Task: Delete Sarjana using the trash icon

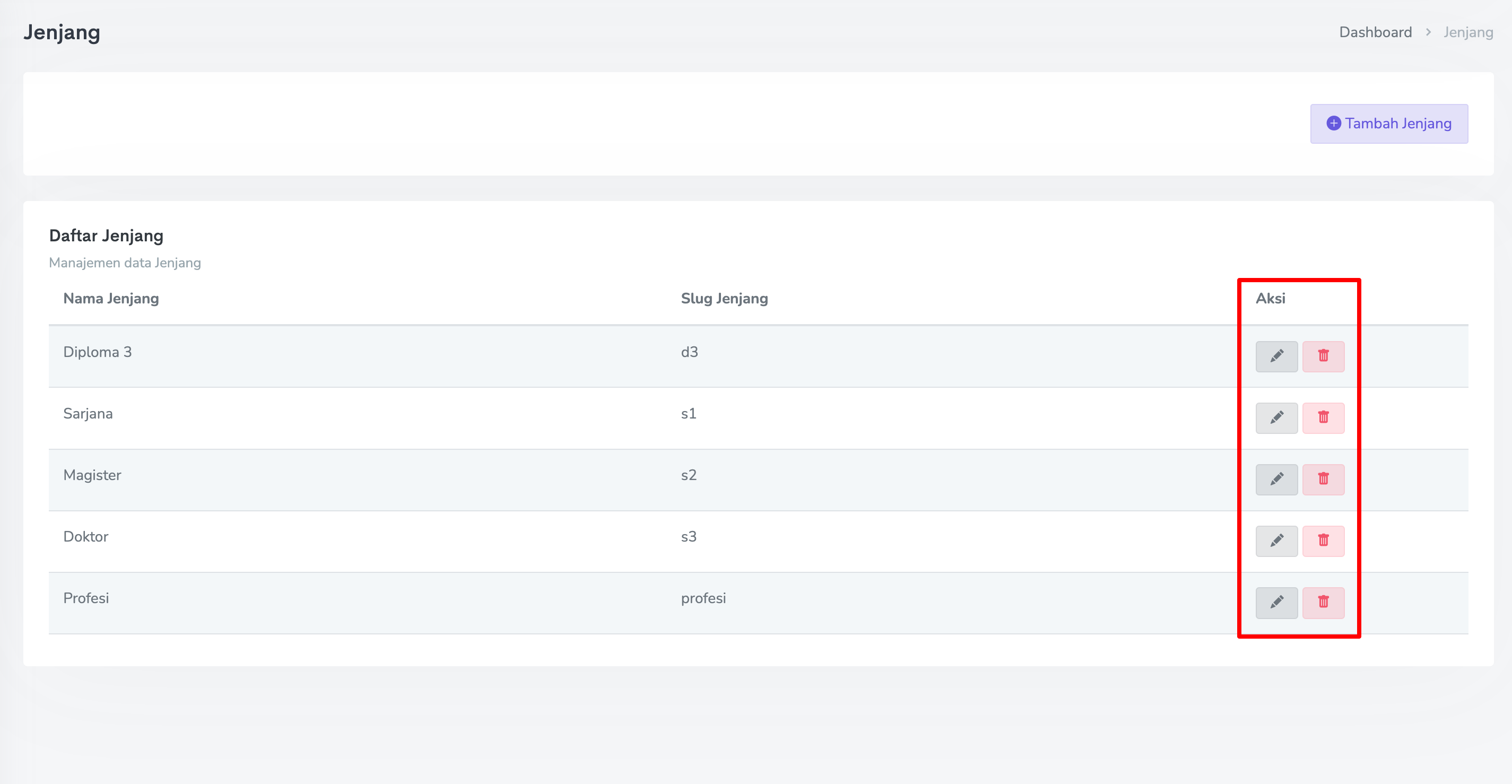Action: 1323,418
